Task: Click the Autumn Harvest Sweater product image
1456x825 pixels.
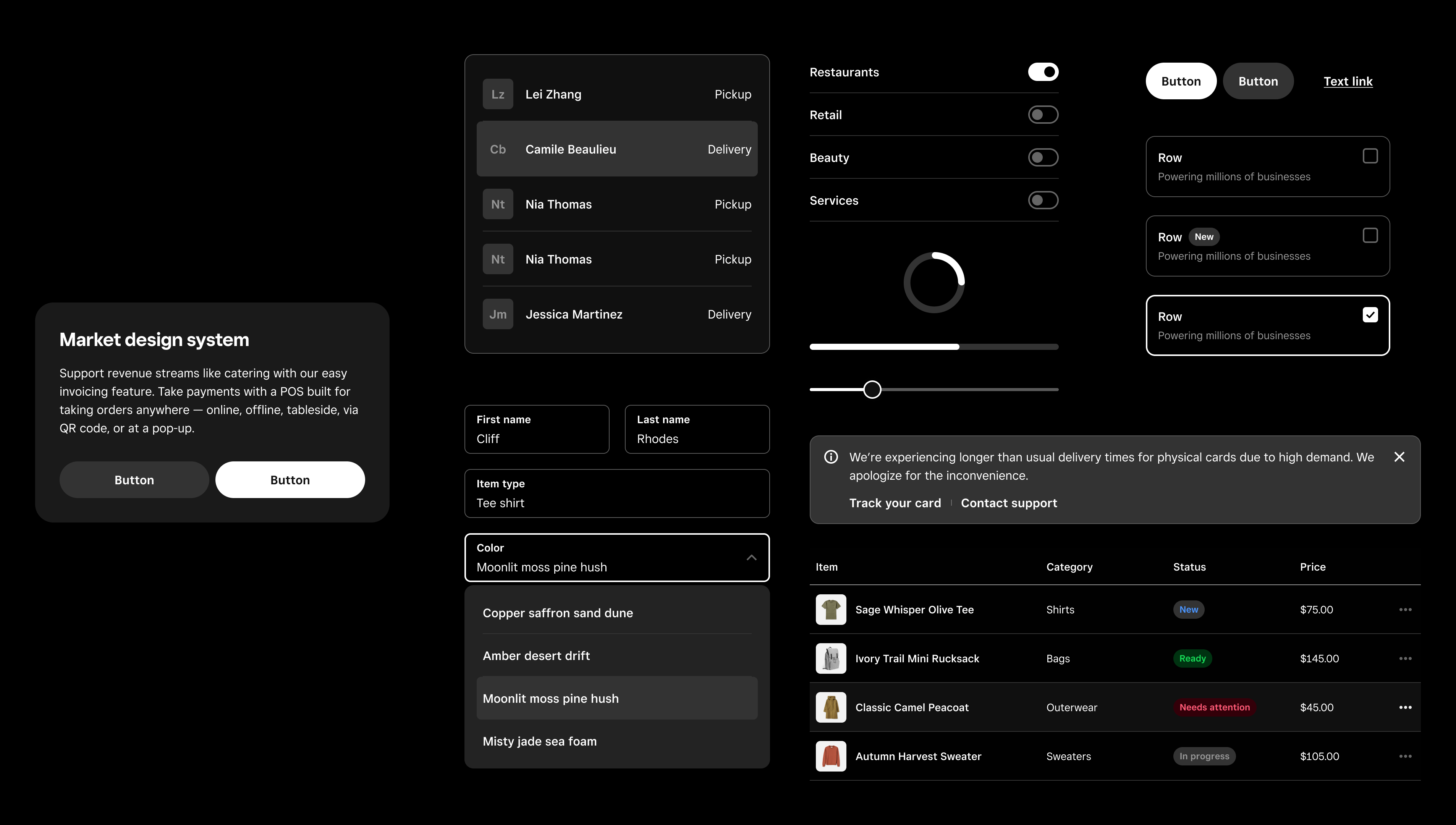Action: (830, 756)
